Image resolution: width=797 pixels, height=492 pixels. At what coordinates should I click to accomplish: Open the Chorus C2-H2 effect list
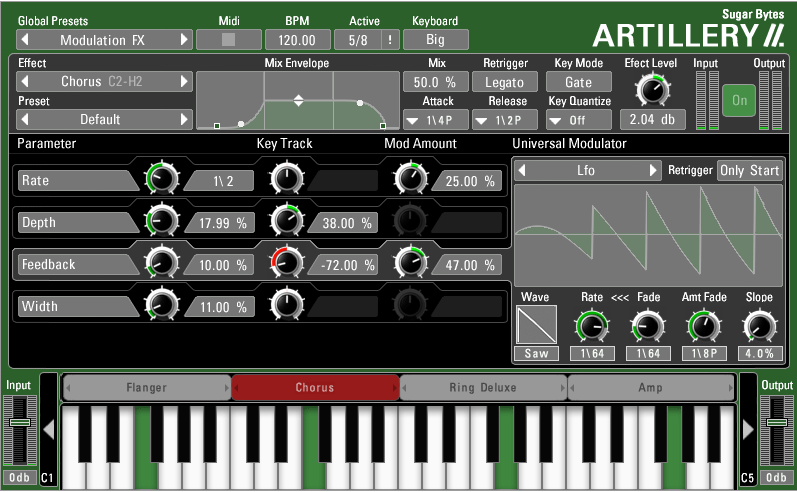coord(102,81)
